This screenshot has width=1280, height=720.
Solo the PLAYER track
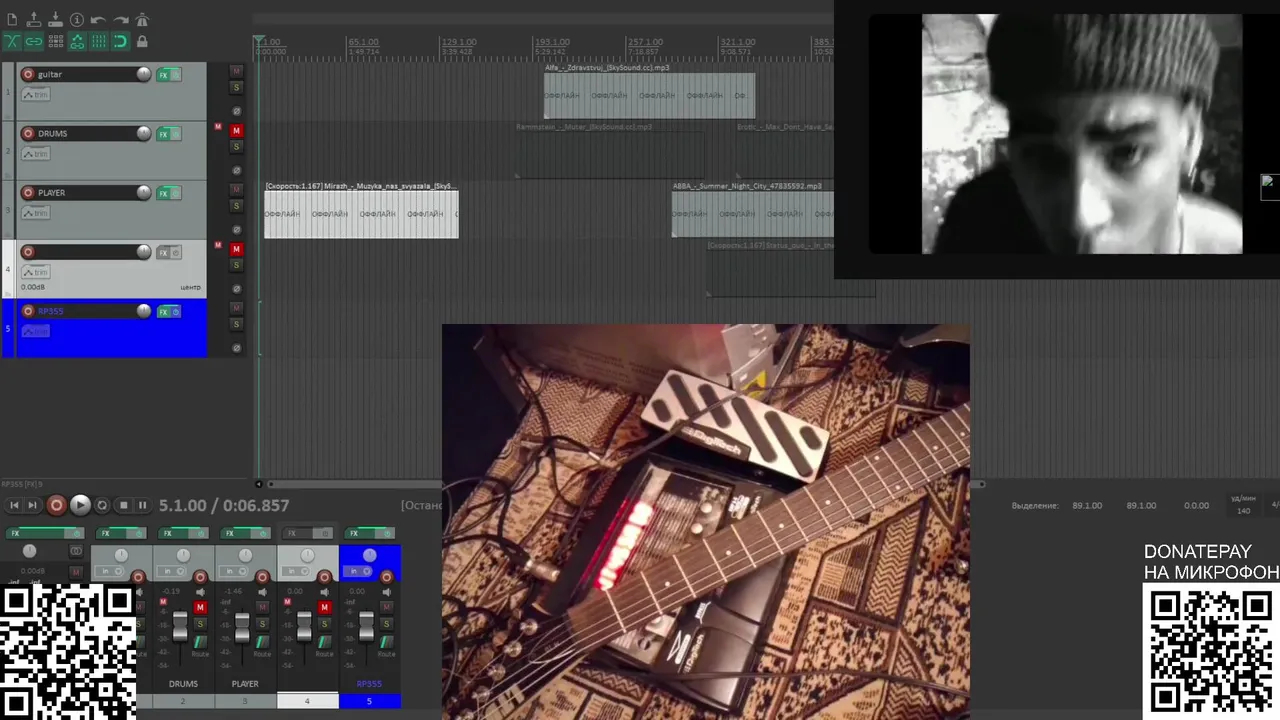237,206
